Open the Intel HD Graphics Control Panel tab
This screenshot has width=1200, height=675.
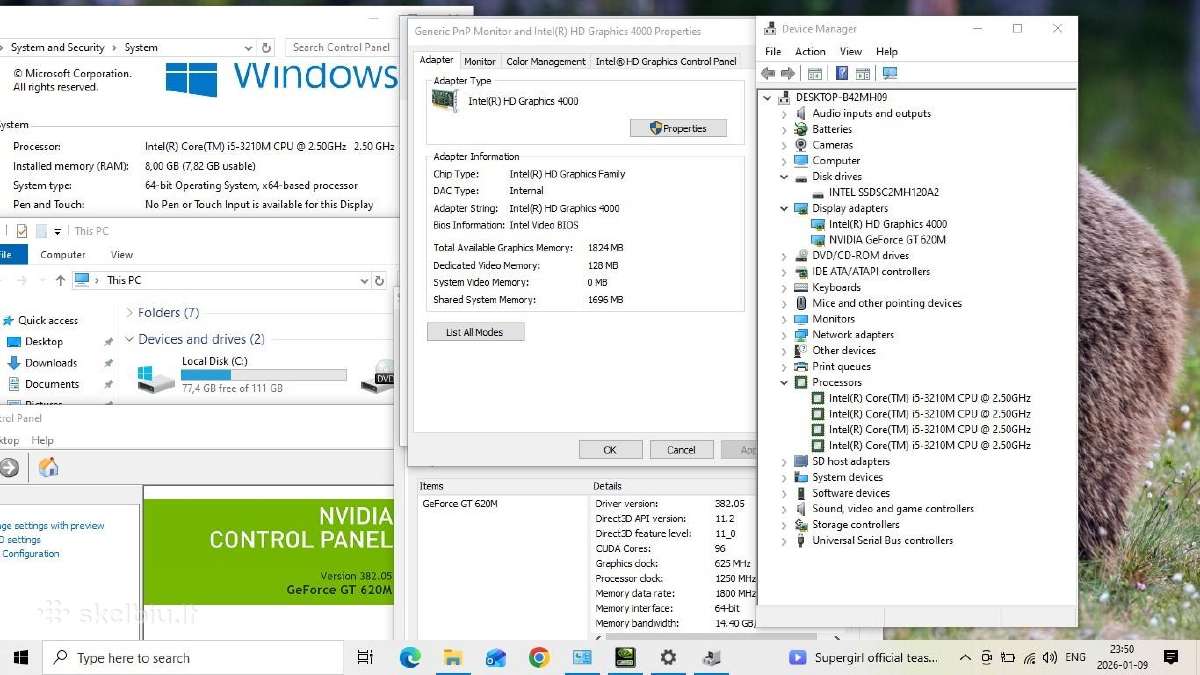click(666, 61)
